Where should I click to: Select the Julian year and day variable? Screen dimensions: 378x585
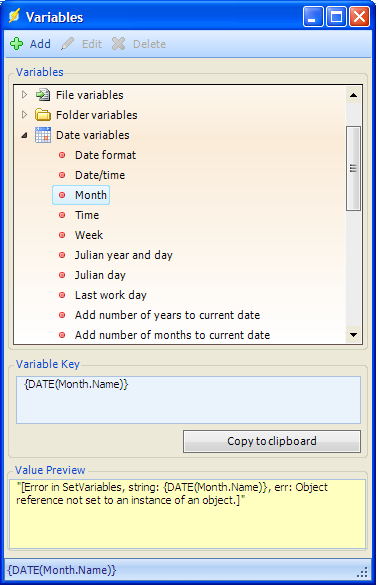pyautogui.click(x=124, y=255)
